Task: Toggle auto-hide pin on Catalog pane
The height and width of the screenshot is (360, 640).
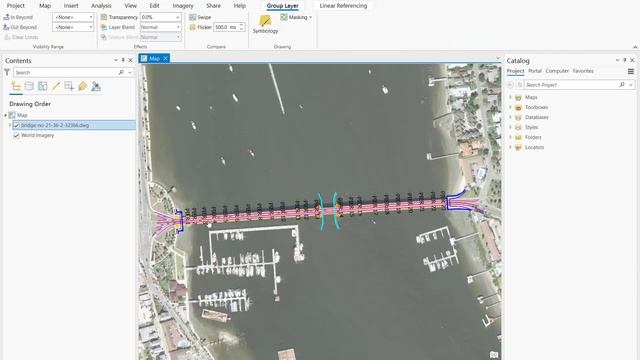Action: coord(624,60)
